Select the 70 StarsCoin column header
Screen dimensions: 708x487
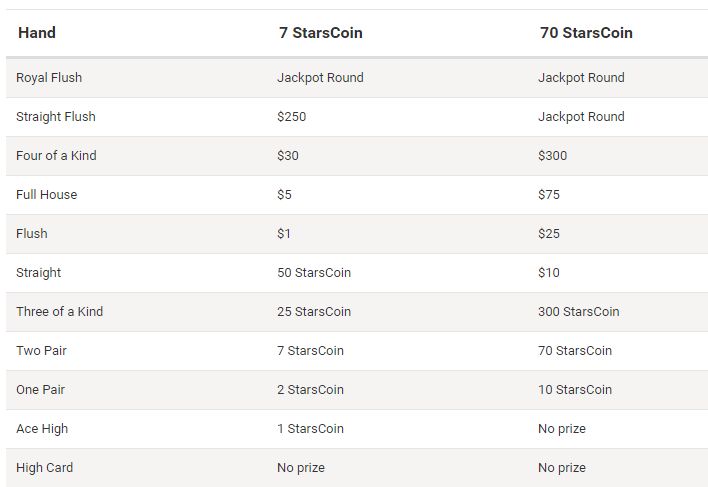coord(586,33)
